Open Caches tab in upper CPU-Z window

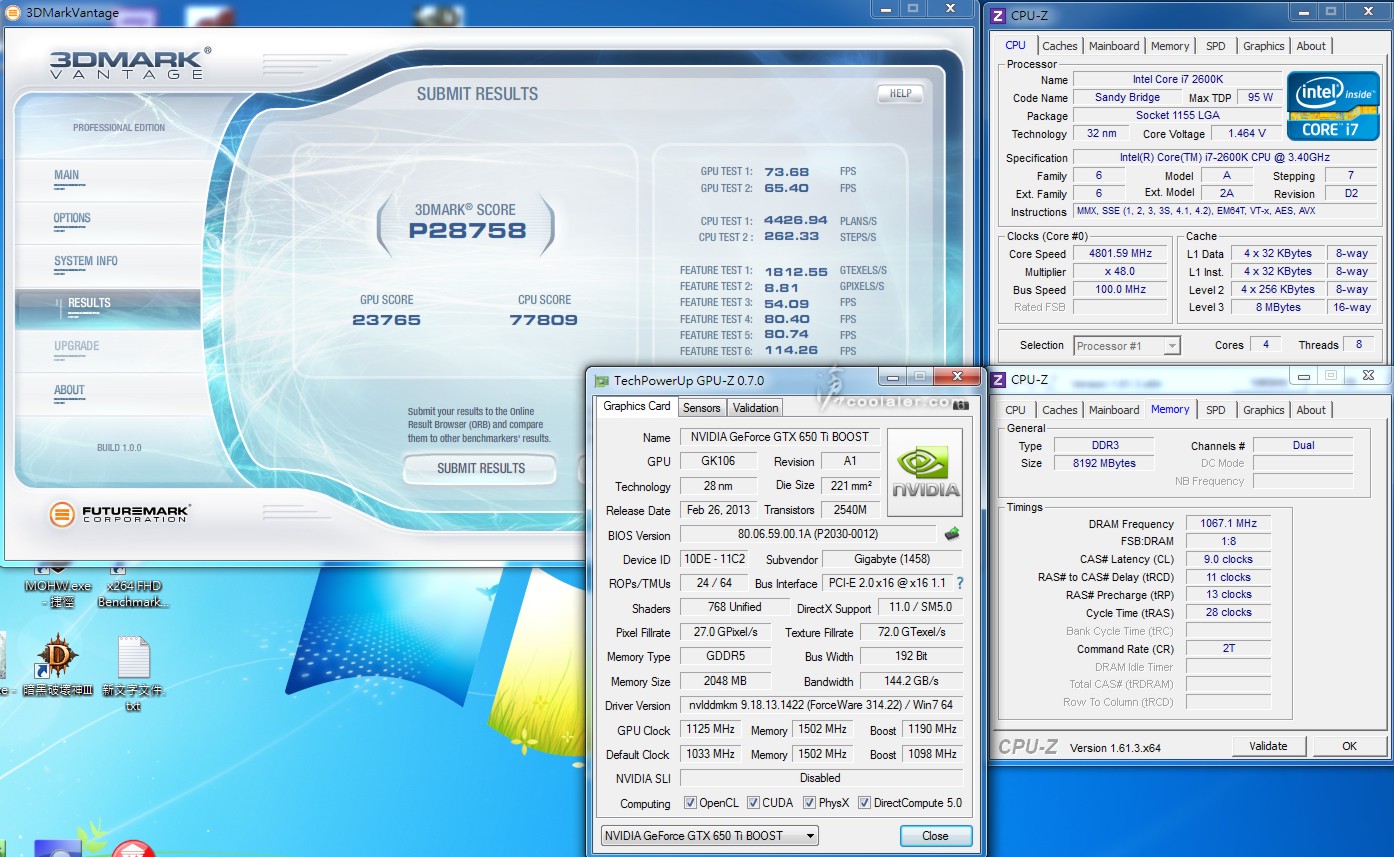(1060, 46)
